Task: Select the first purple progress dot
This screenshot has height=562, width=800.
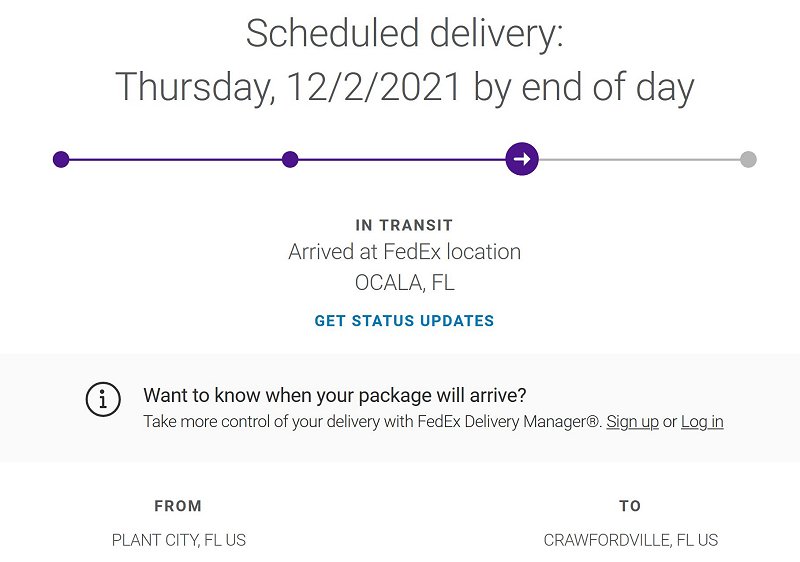Action: click(x=61, y=159)
